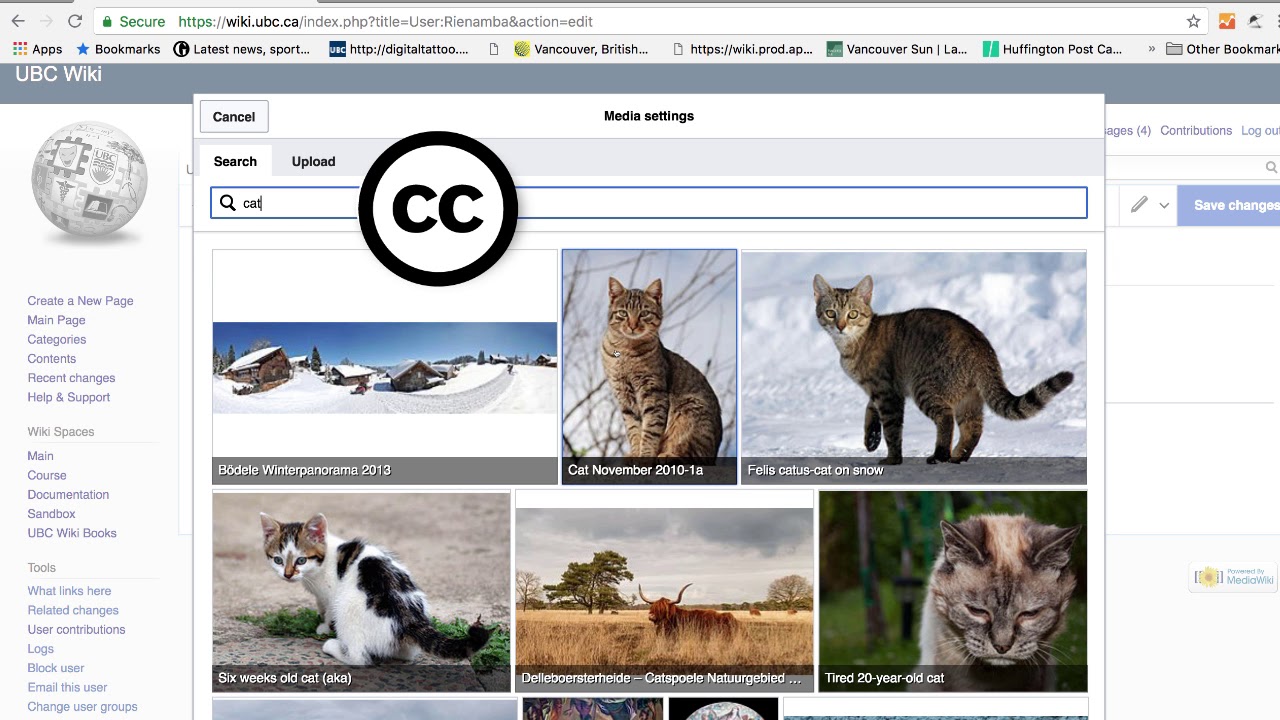Click the browser forward arrow
The width and height of the screenshot is (1280, 720).
click(x=47, y=21)
